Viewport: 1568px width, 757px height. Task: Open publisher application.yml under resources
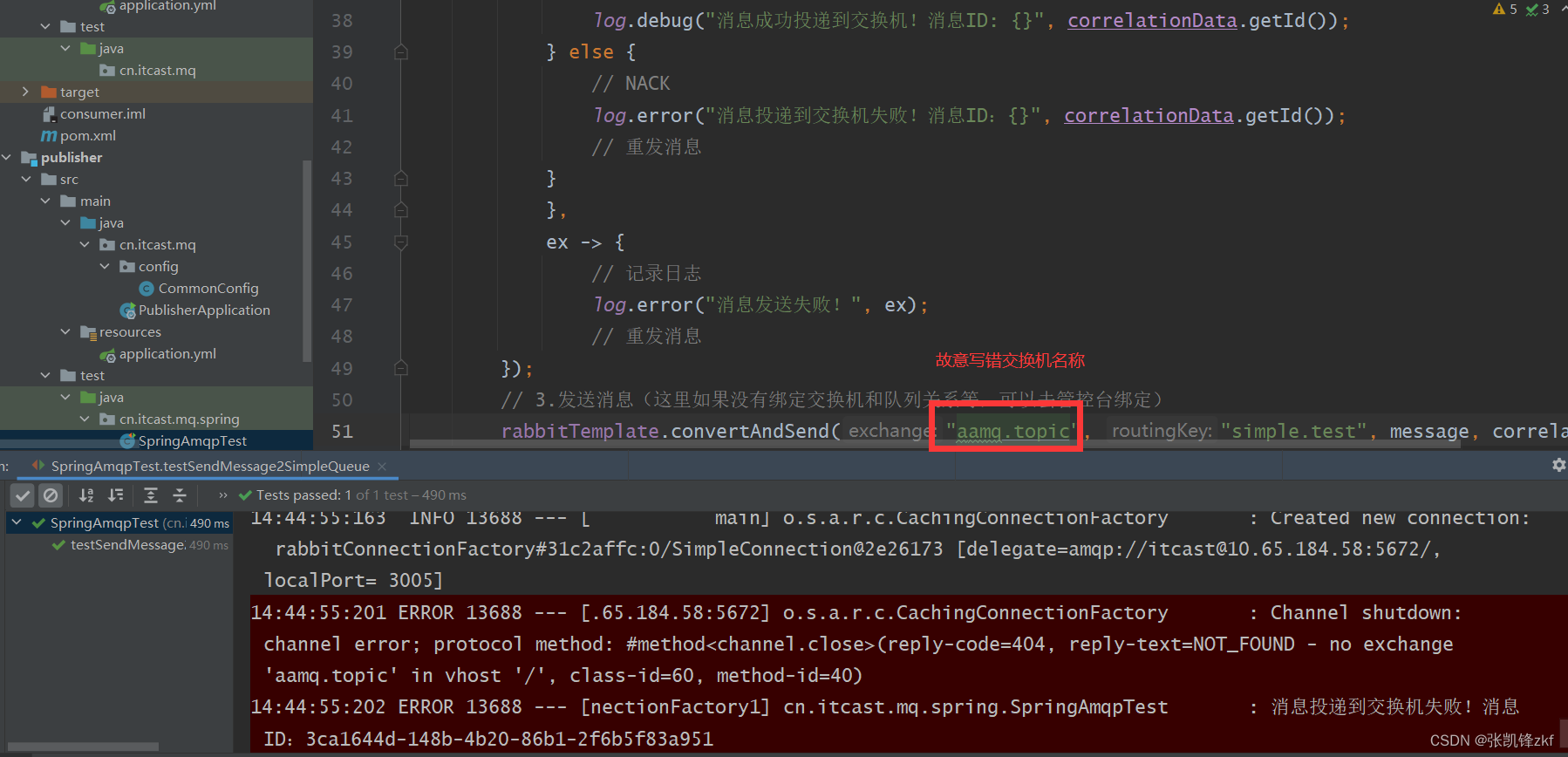click(167, 353)
